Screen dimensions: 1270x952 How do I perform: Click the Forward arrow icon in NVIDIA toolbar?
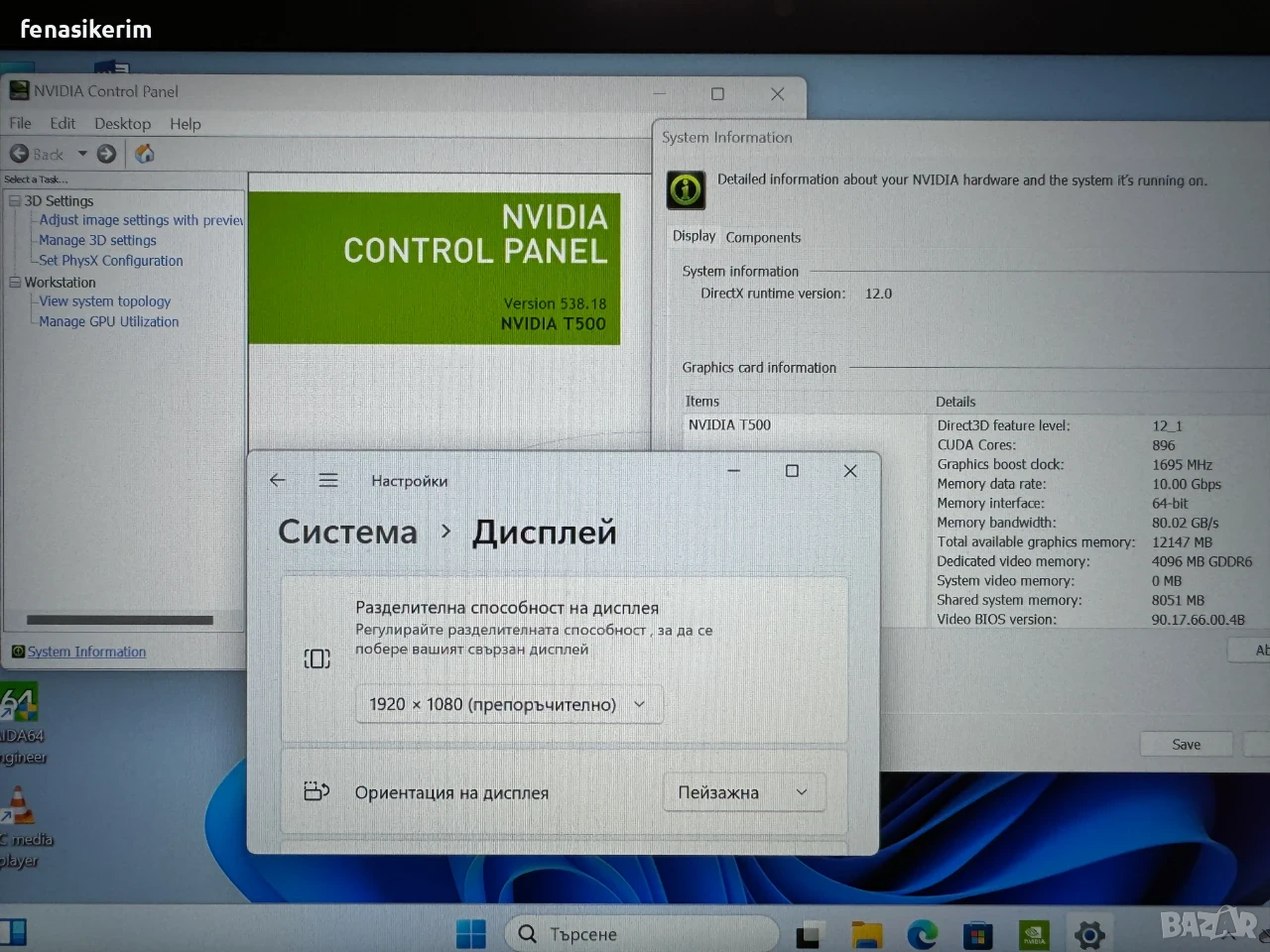click(107, 154)
